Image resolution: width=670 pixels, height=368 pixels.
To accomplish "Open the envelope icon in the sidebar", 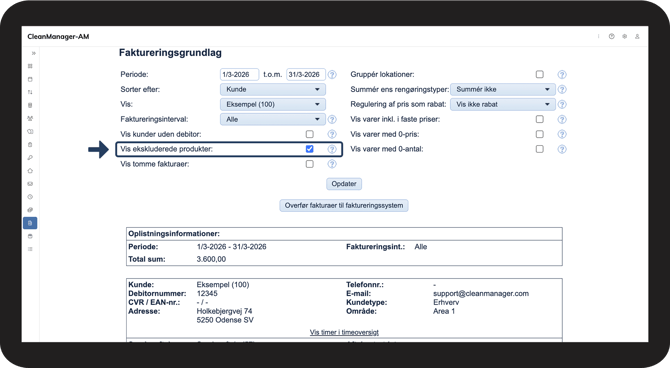I will (x=30, y=184).
